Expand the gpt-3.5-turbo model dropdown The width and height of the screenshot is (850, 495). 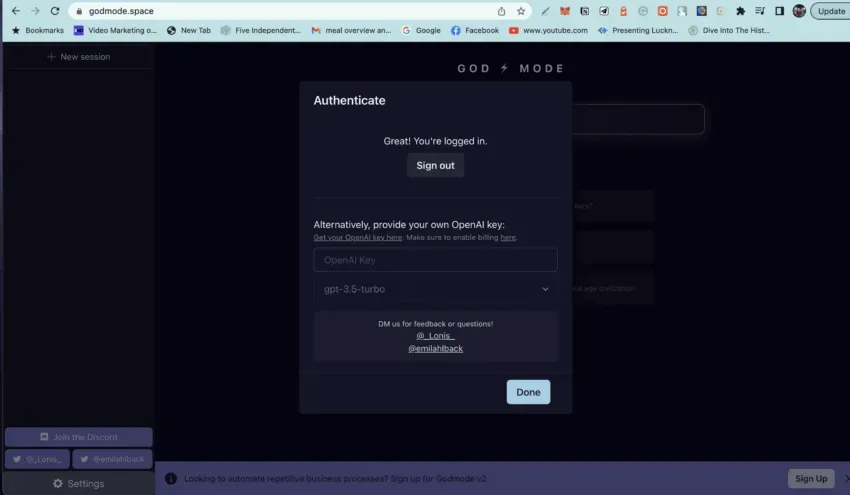pos(435,289)
